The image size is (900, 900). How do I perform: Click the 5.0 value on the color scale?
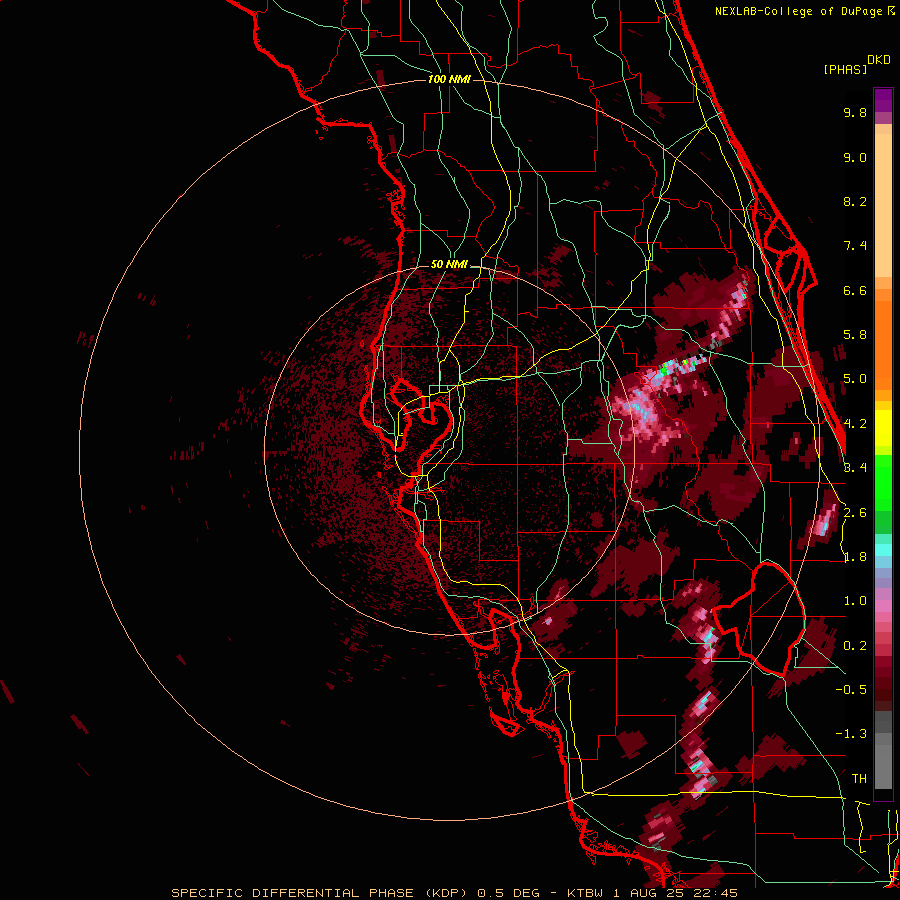click(855, 379)
